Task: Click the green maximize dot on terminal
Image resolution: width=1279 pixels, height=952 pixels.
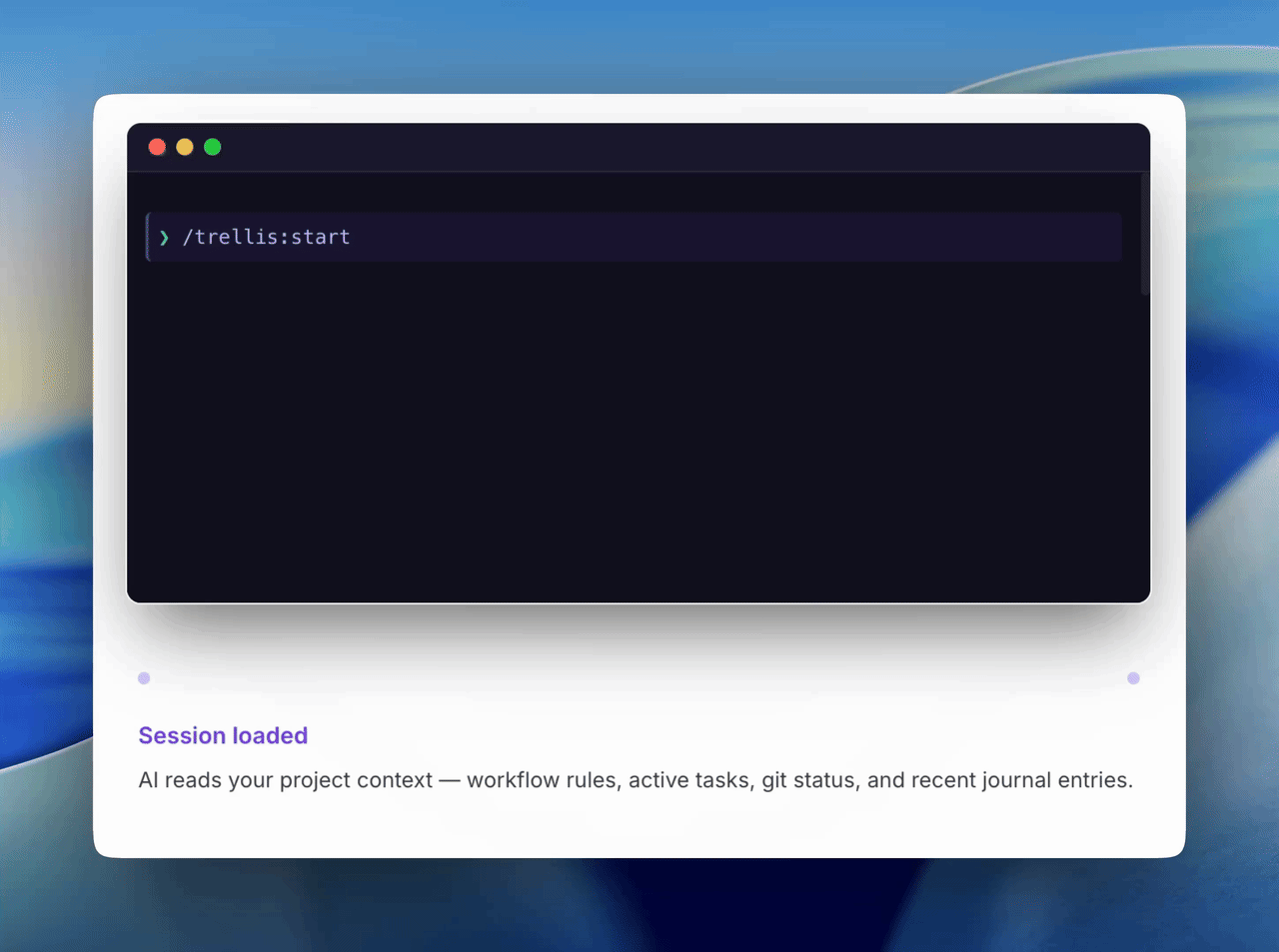Action: pyautogui.click(x=213, y=147)
